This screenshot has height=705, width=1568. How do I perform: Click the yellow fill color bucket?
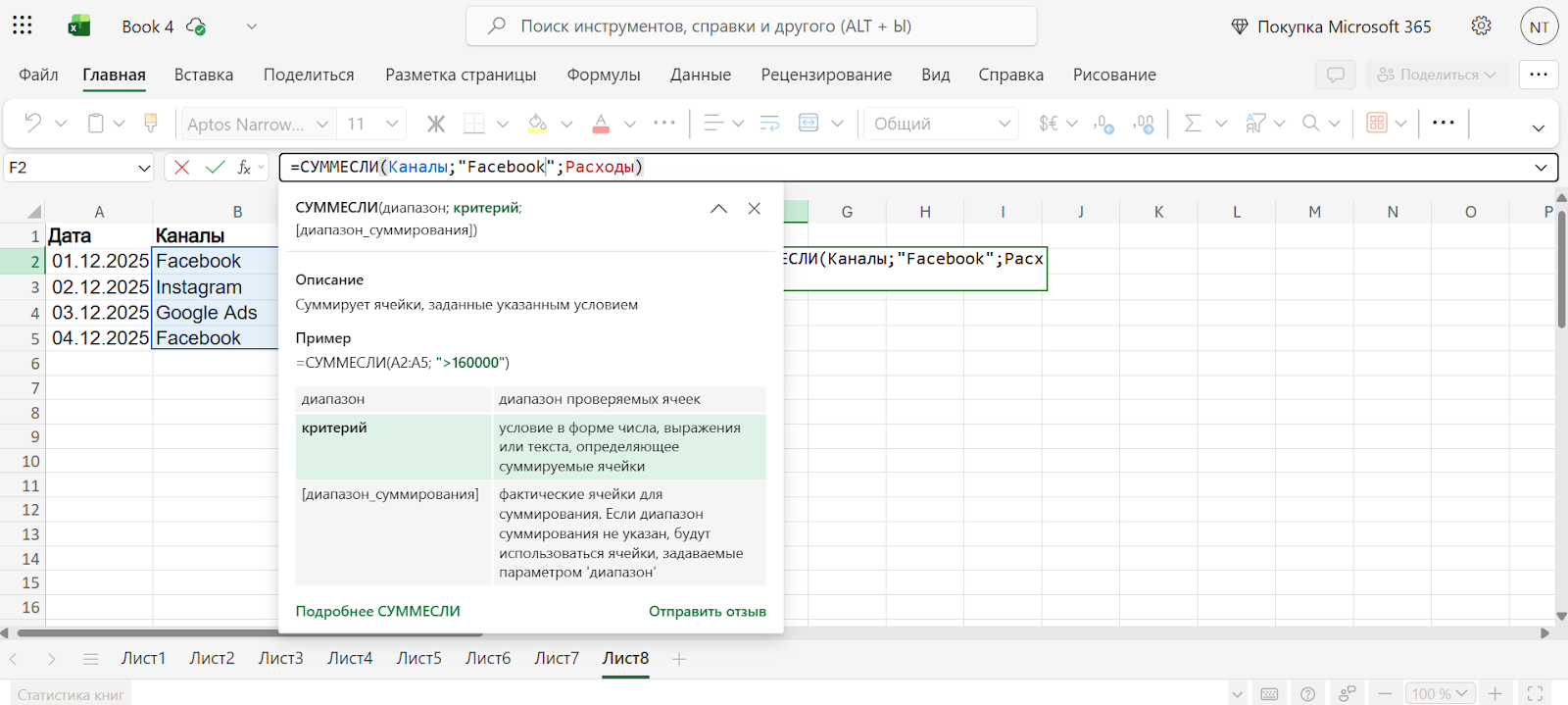click(x=537, y=124)
